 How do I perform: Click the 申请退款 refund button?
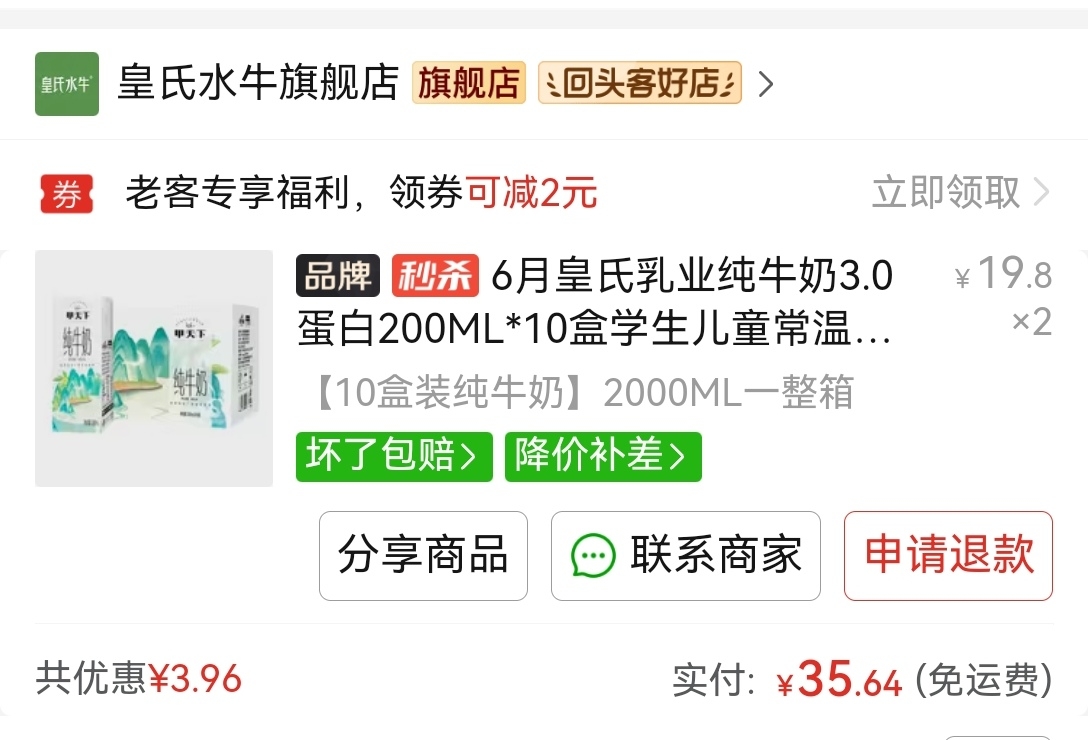click(949, 556)
